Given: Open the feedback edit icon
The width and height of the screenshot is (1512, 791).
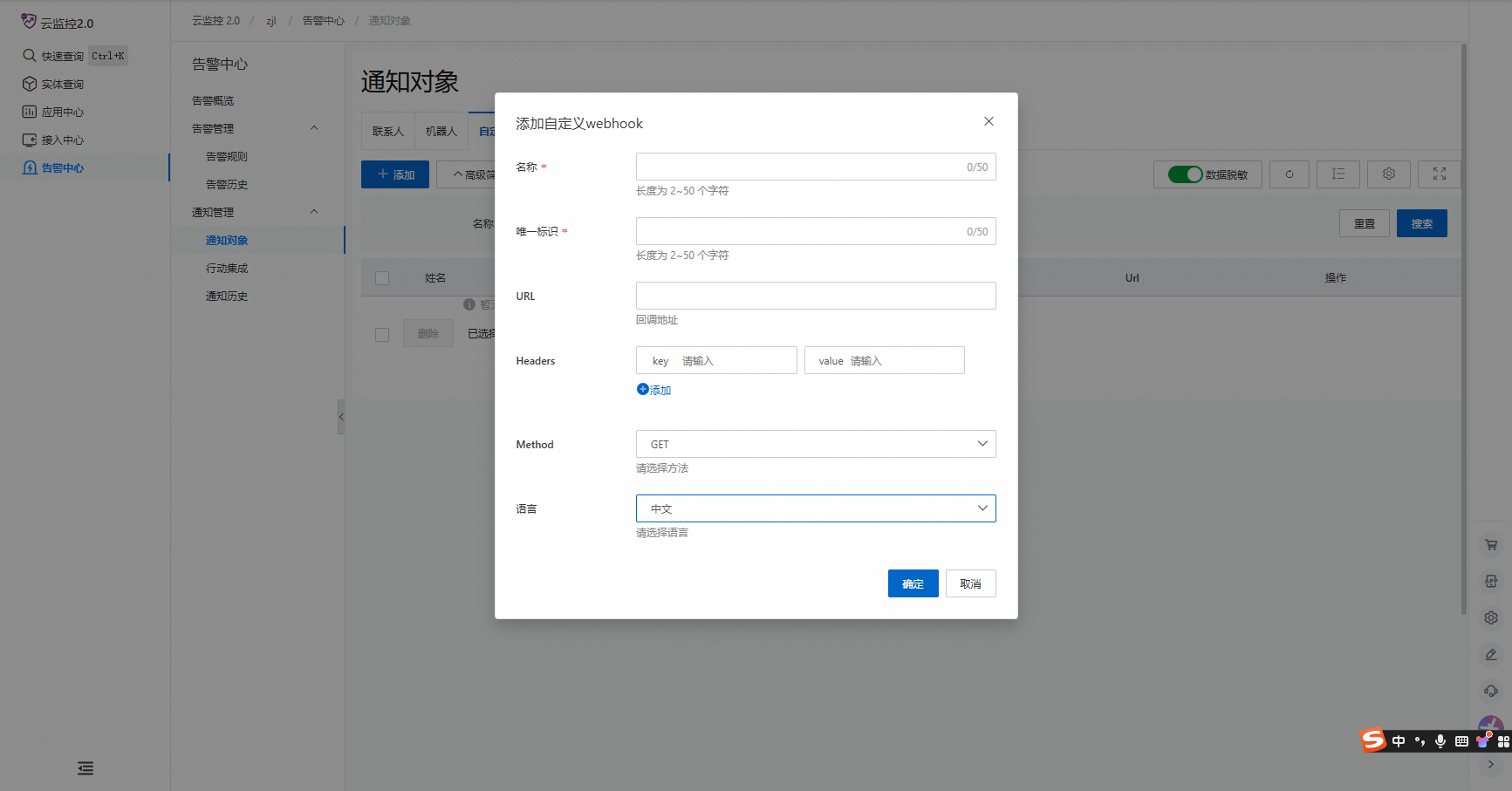Looking at the screenshot, I should 1491,654.
